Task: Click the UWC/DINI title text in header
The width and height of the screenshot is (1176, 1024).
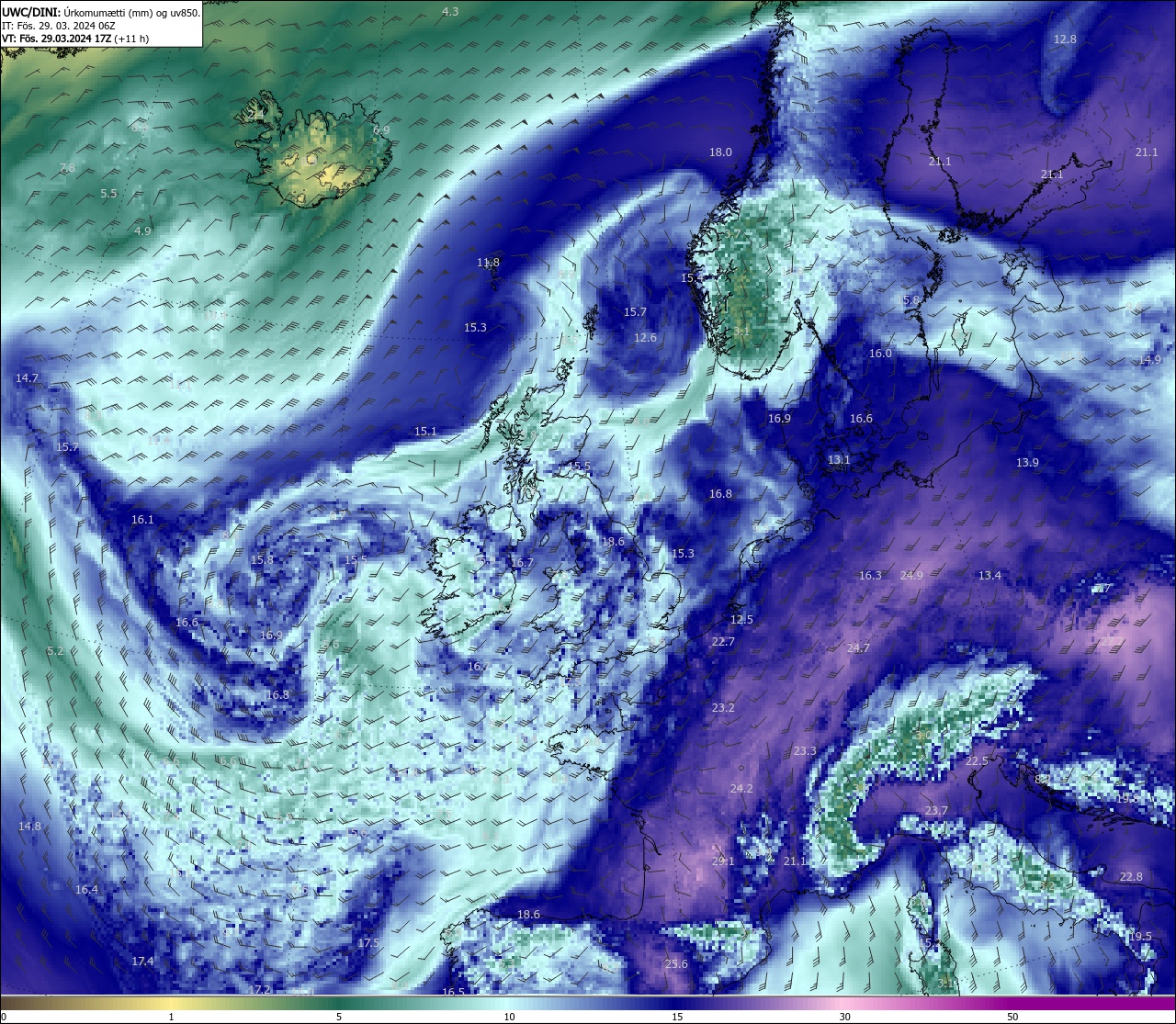Action: click(31, 12)
